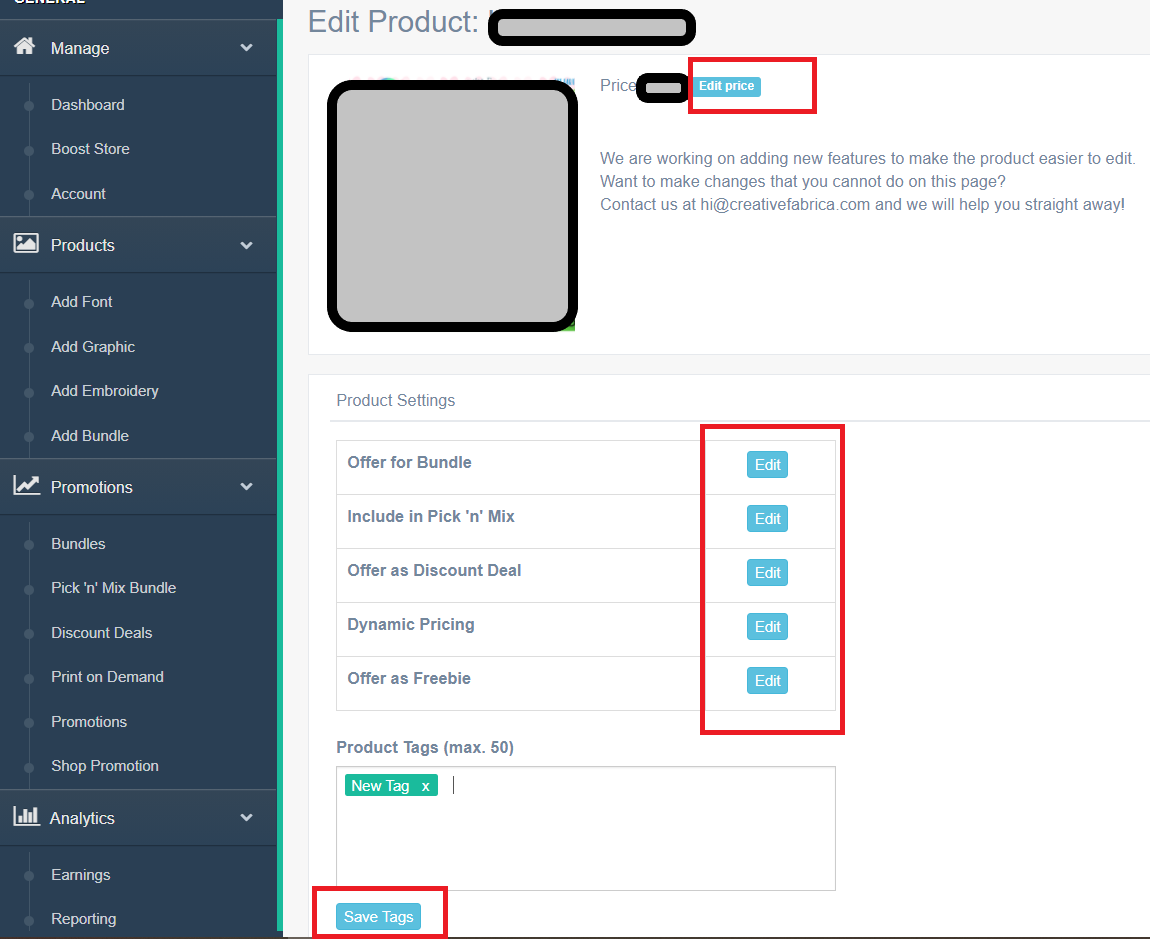Click the Product Tags (max. 50) label
Image resolution: width=1150 pixels, height=939 pixels.
(x=425, y=748)
